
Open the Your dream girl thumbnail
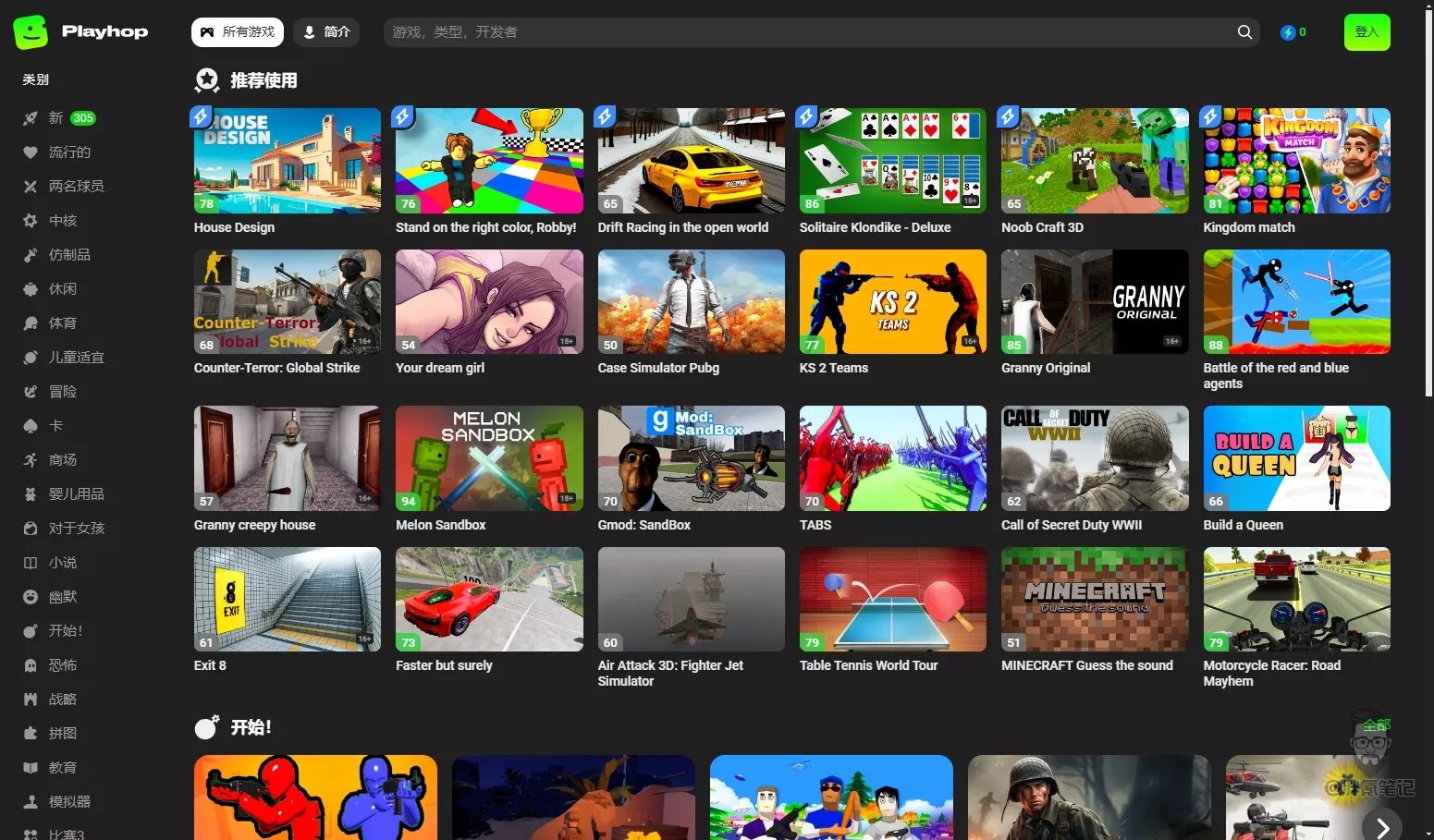click(x=489, y=301)
